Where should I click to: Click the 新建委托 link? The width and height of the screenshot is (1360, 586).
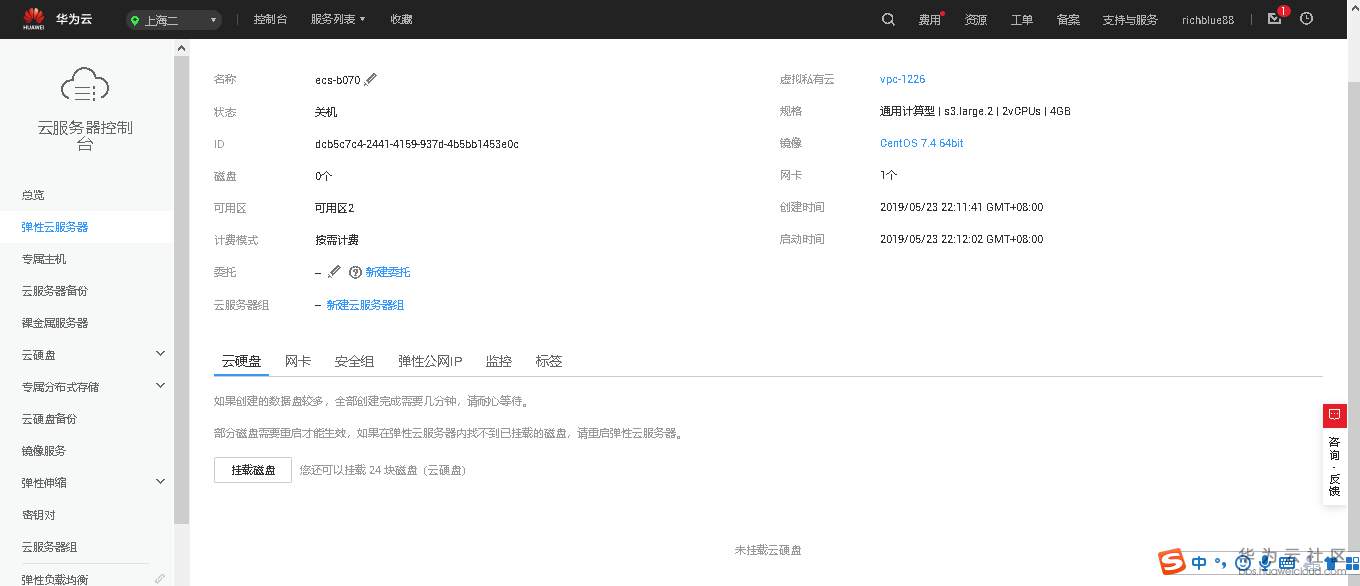click(388, 272)
